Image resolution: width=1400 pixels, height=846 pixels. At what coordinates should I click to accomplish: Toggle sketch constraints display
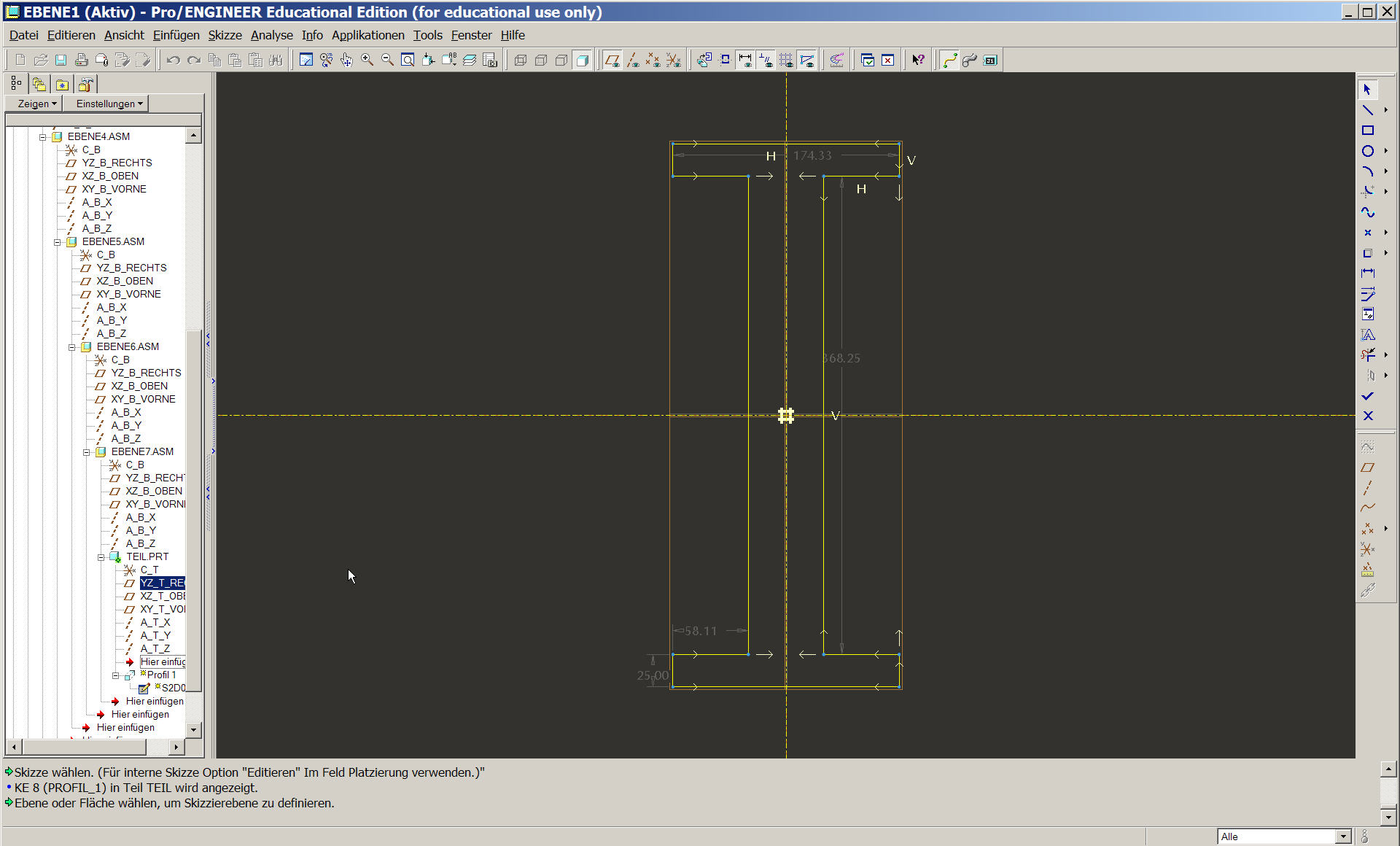point(766,61)
